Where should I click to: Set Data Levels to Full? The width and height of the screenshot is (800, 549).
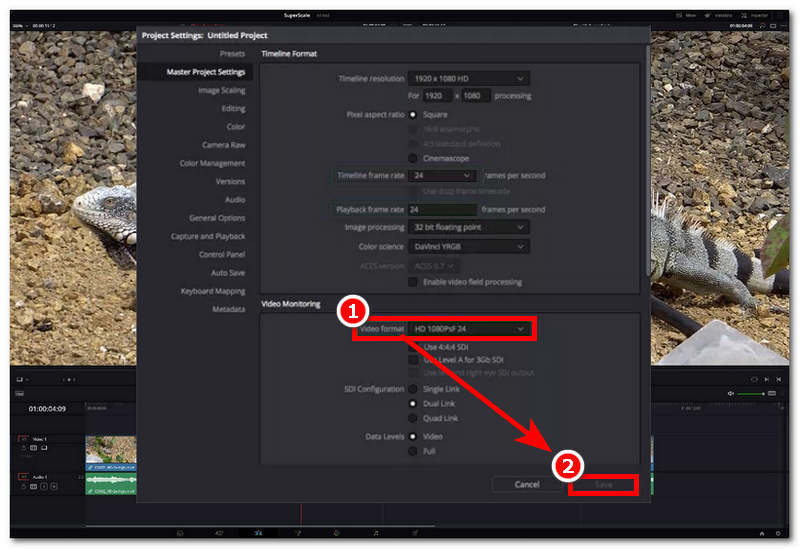[413, 452]
